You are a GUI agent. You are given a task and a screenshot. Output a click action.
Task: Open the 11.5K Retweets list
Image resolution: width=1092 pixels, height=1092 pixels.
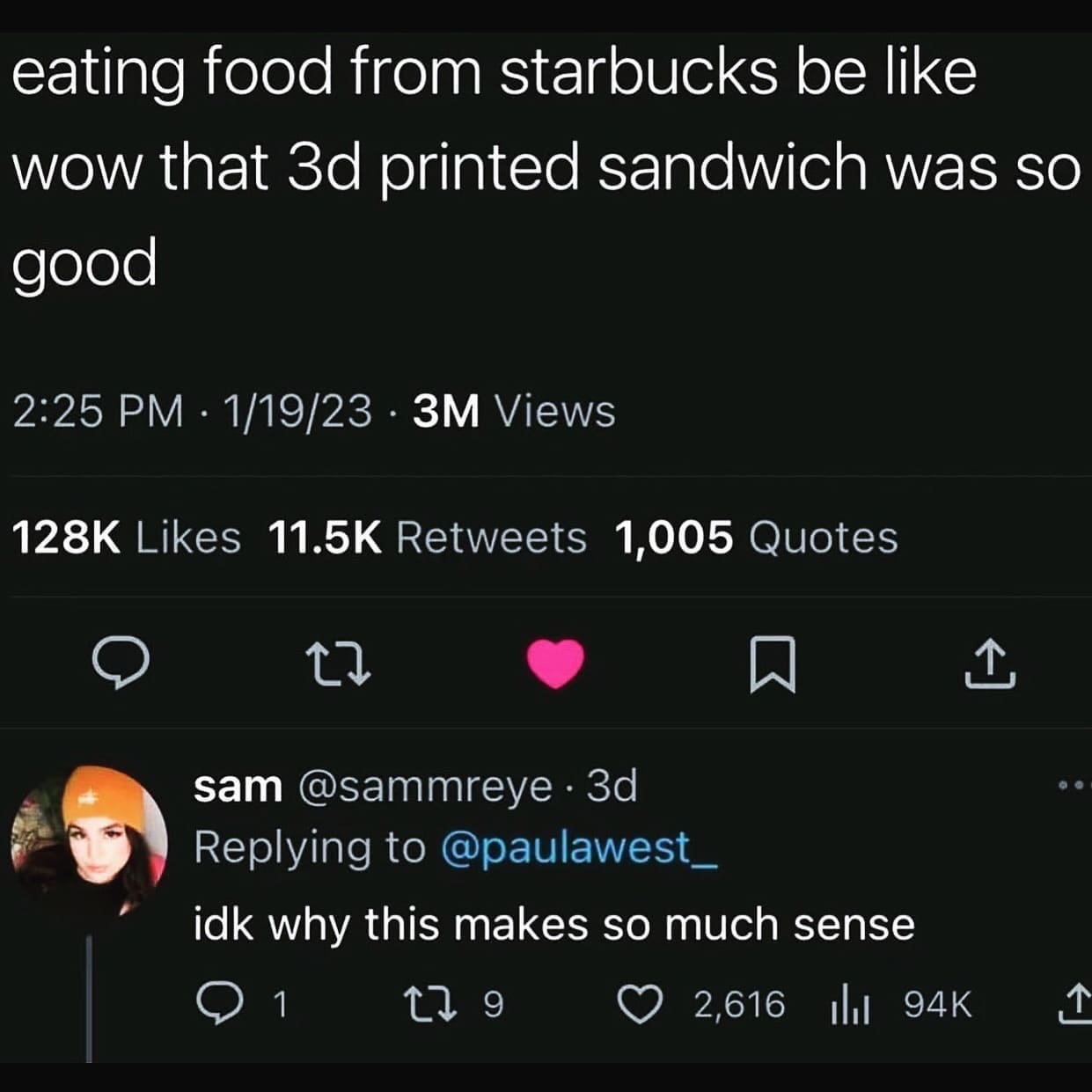coord(427,537)
